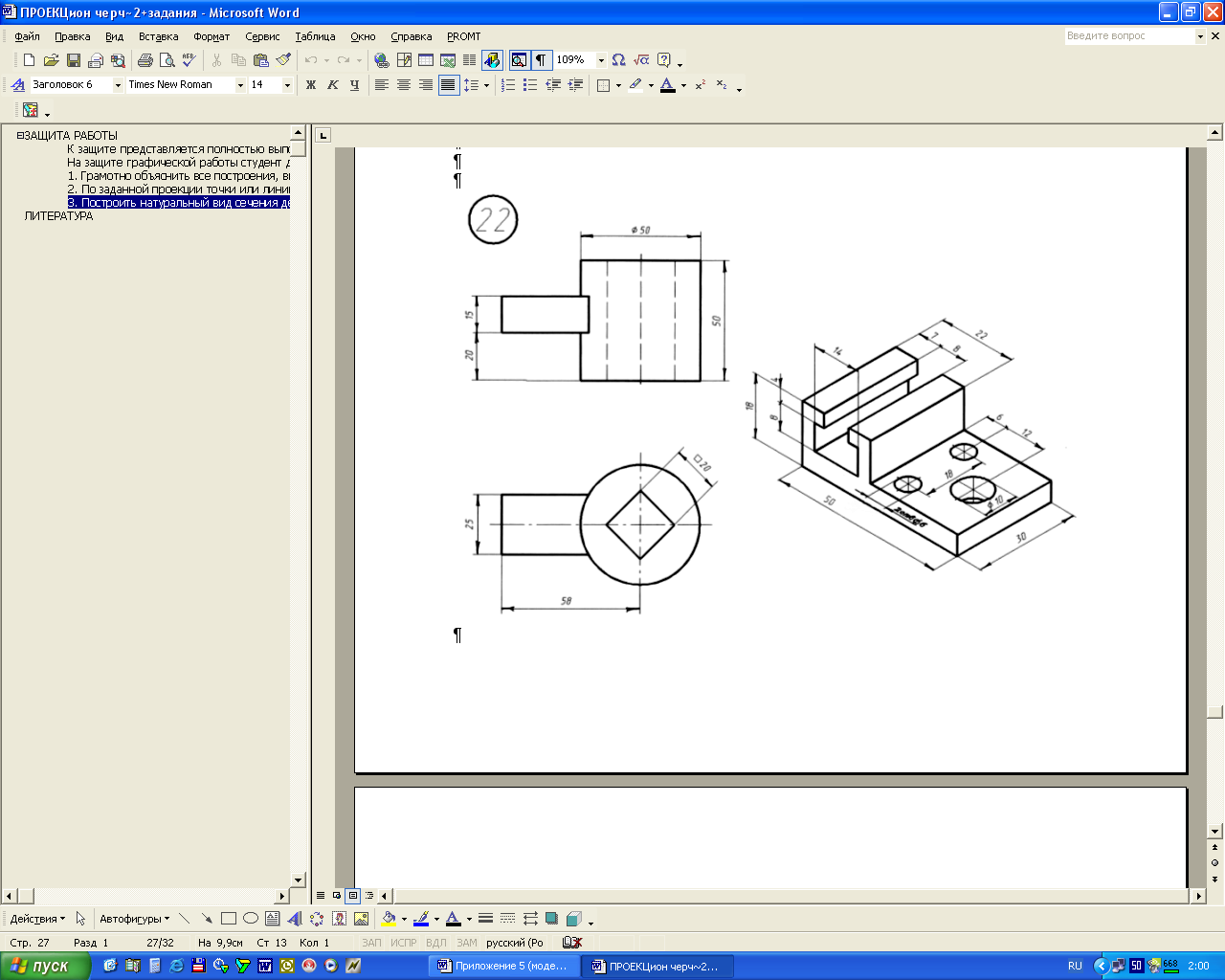The image size is (1225, 980).
Task: Open the font color dropdown arrow in formatting toolbar
Action: point(683,85)
